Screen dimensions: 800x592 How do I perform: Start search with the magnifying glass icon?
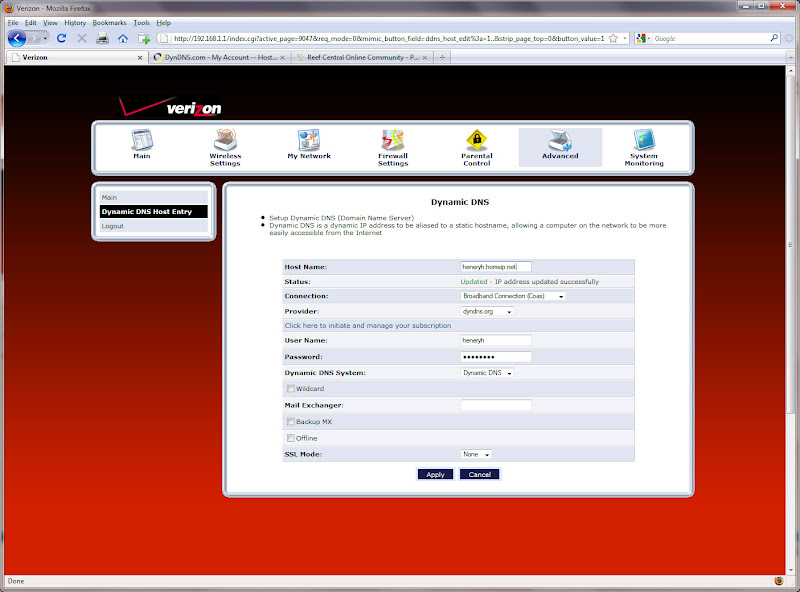tap(774, 38)
